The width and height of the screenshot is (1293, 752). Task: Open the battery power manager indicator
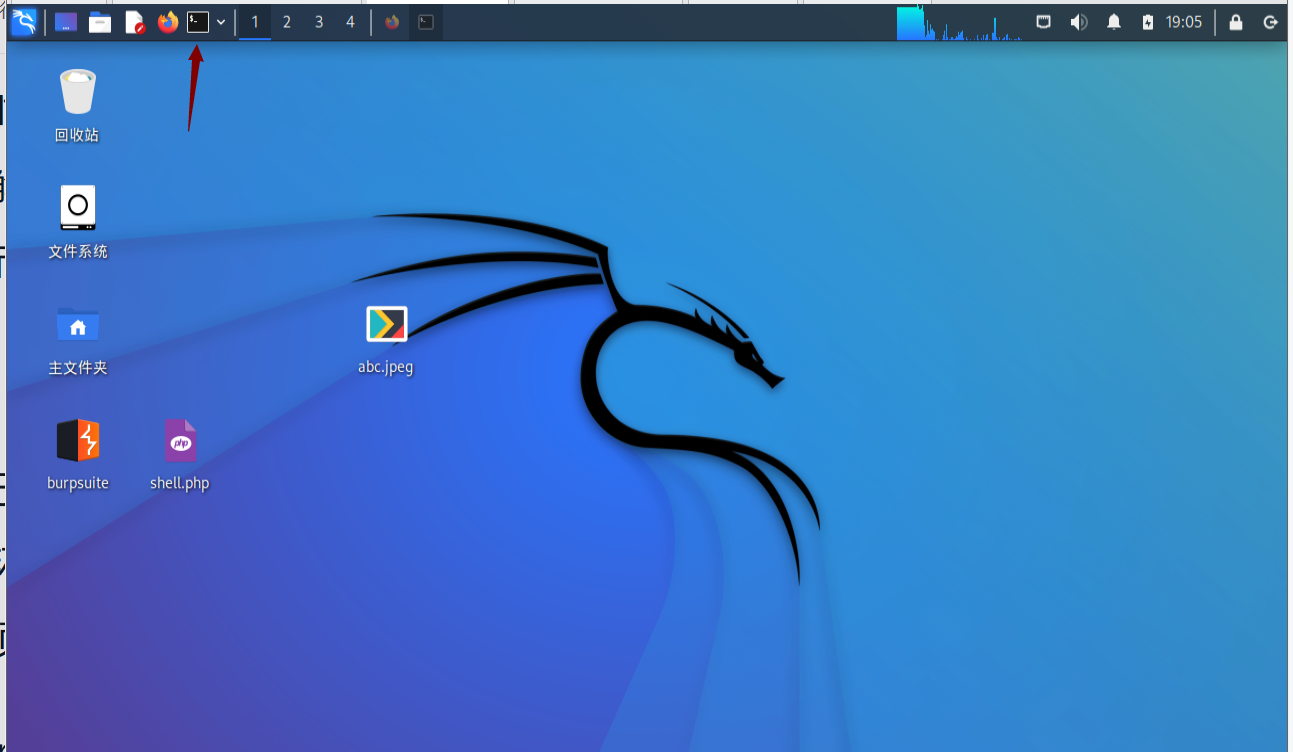(1148, 22)
